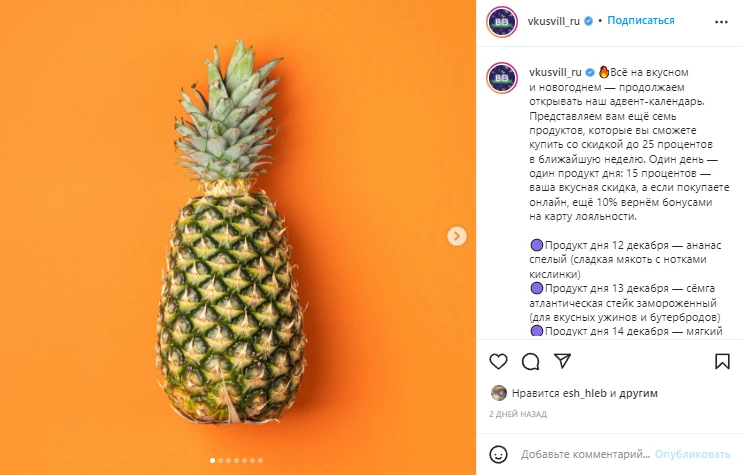Click the small esh_hleb liker avatar

pos(498,393)
